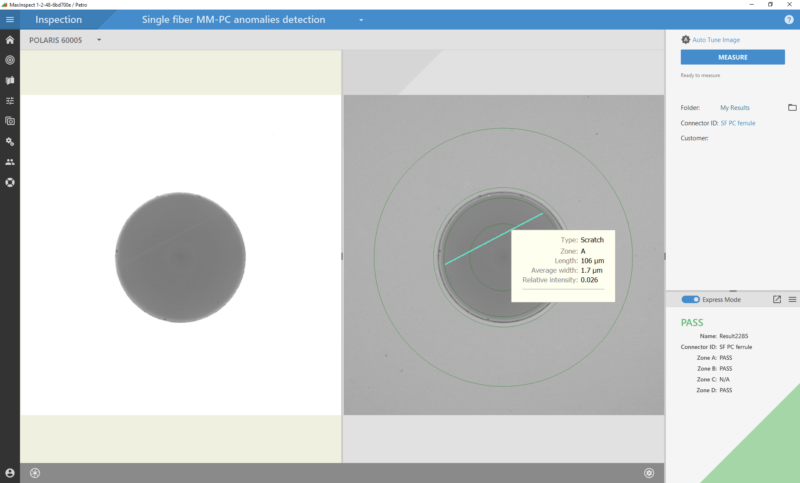Click the sliders adjustment icon in sidebar

[x=10, y=101]
